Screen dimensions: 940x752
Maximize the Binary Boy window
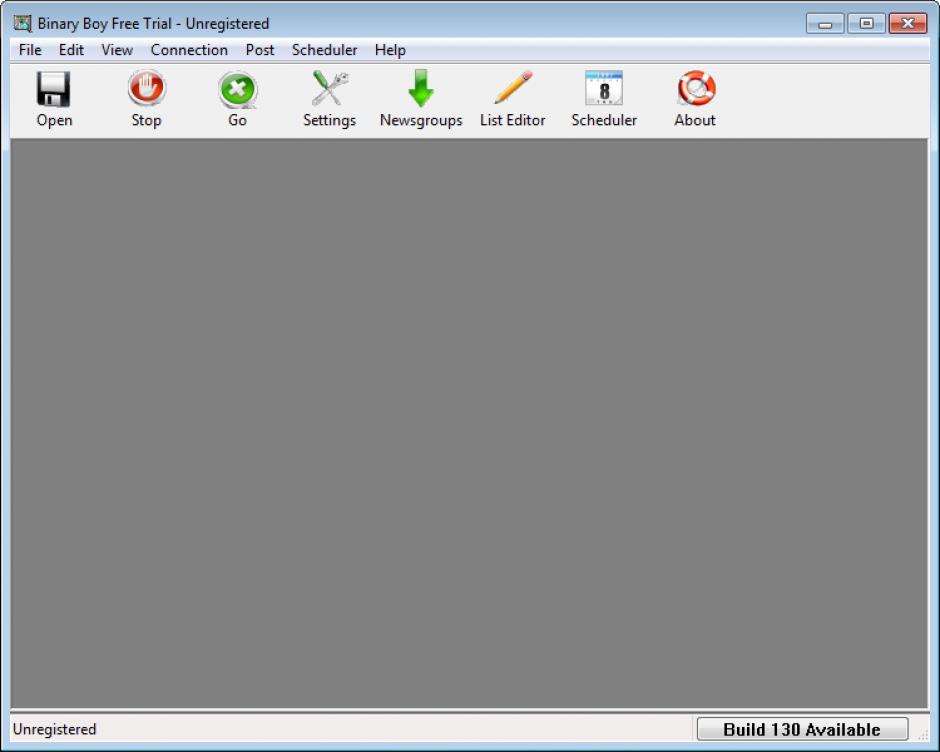[866, 23]
